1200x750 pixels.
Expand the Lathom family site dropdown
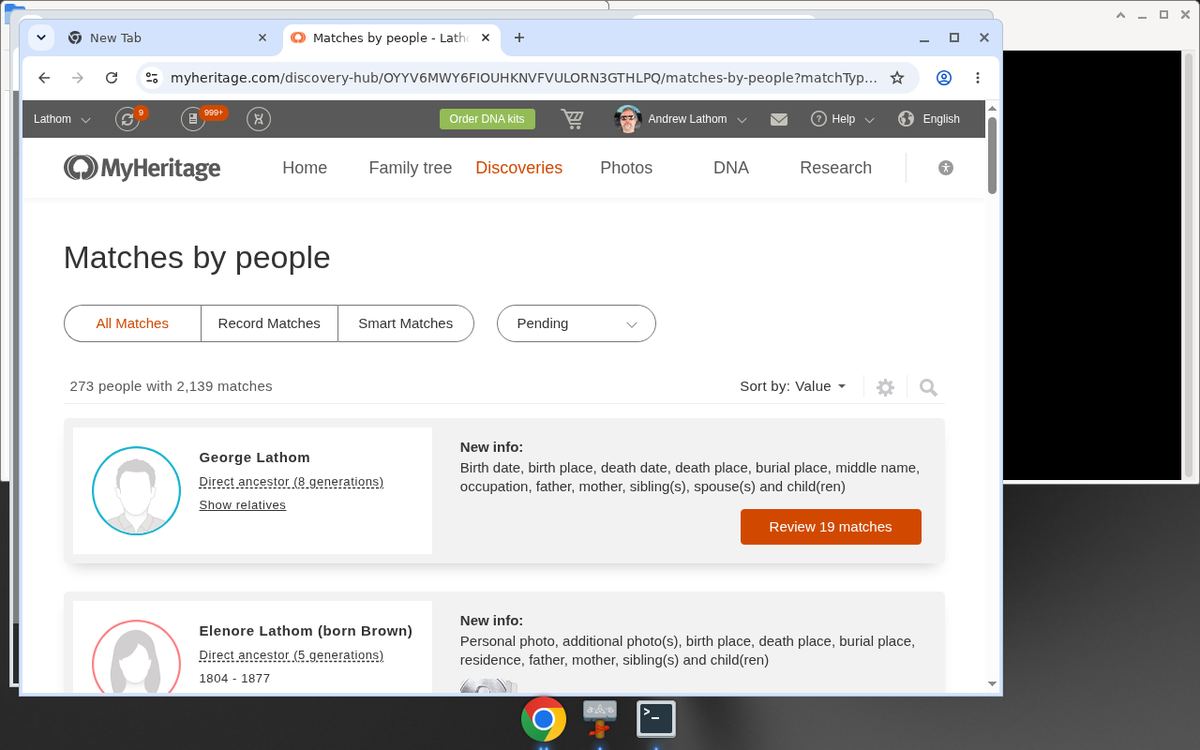point(62,119)
